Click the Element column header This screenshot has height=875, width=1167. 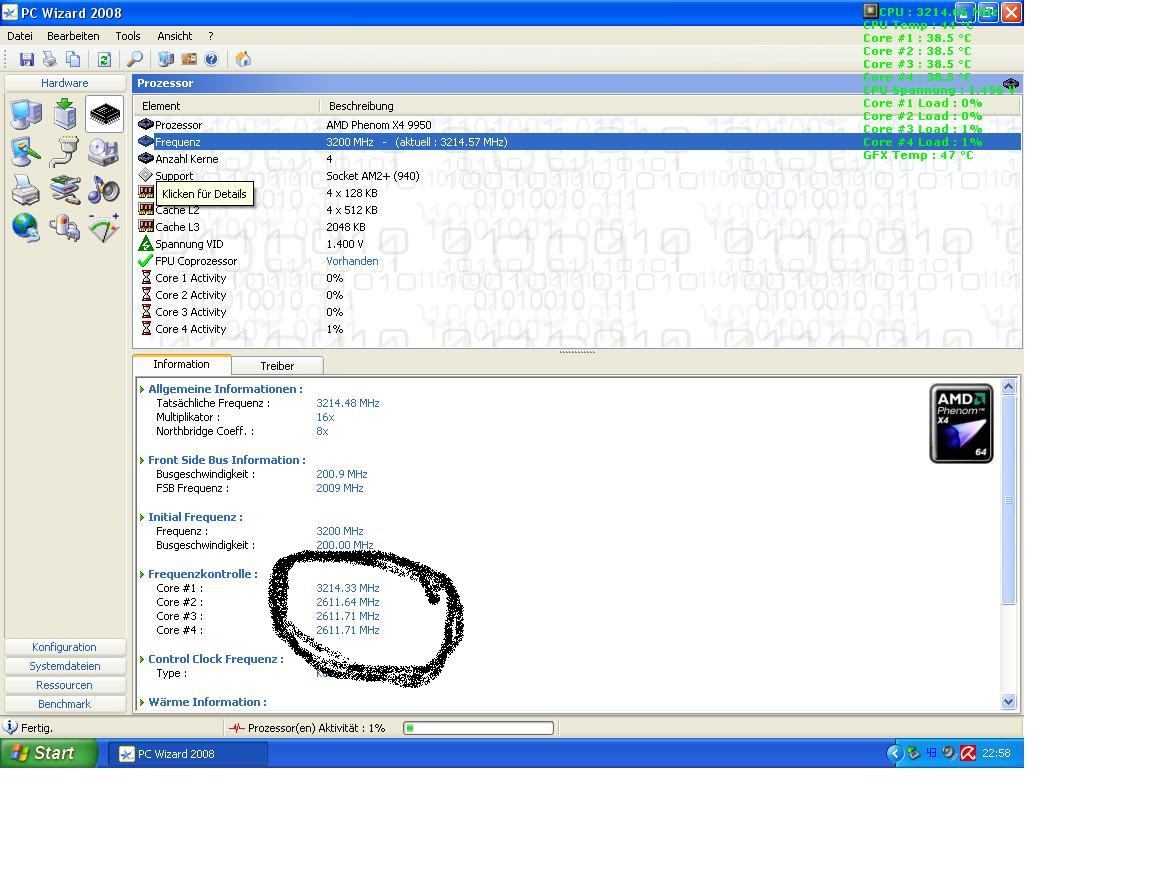click(227, 106)
